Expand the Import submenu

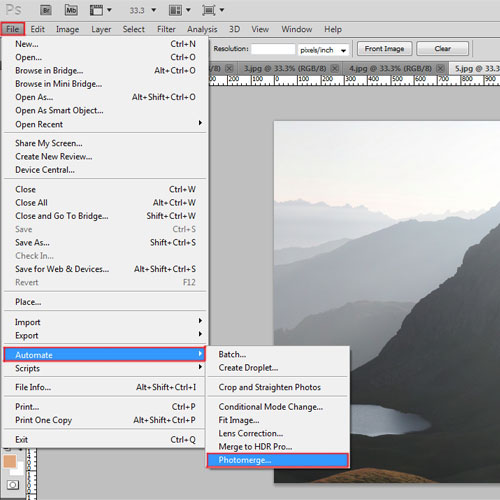pyautogui.click(x=200, y=321)
